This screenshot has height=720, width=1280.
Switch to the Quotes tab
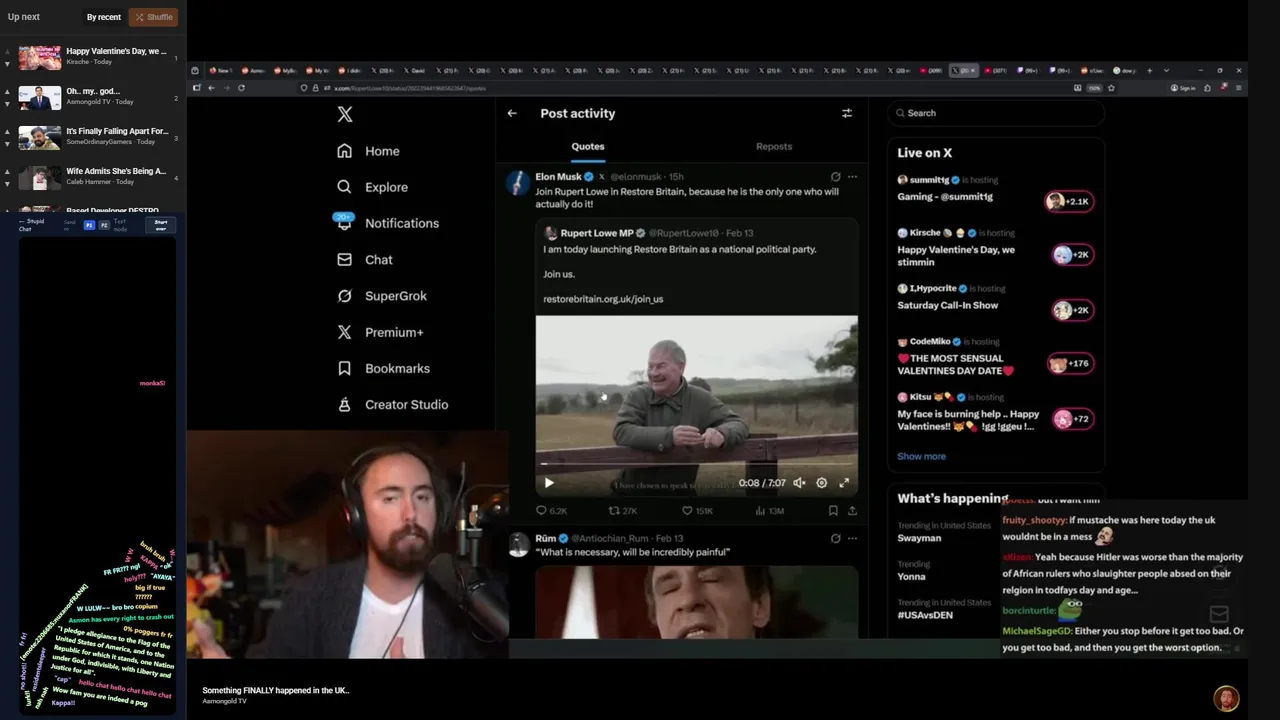click(x=588, y=146)
